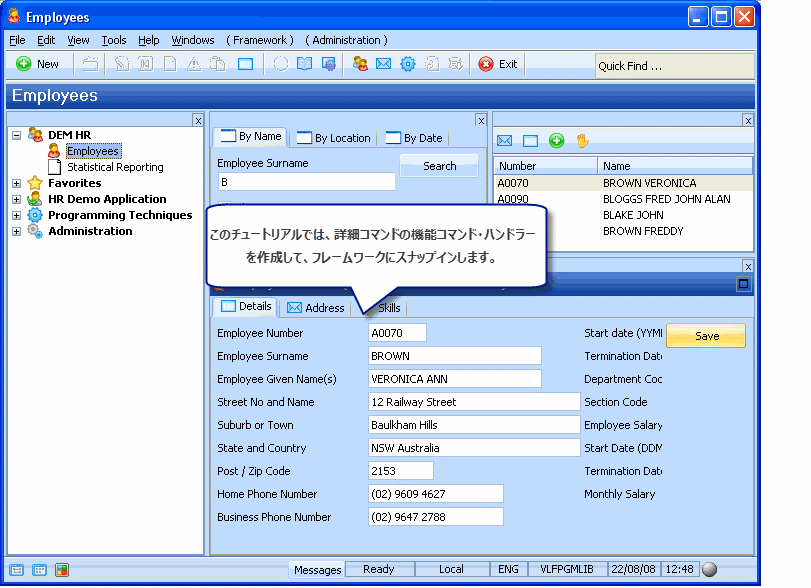811x588 pixels.
Task: Click the greyed-out clipboard paste icon
Action: click(218, 64)
